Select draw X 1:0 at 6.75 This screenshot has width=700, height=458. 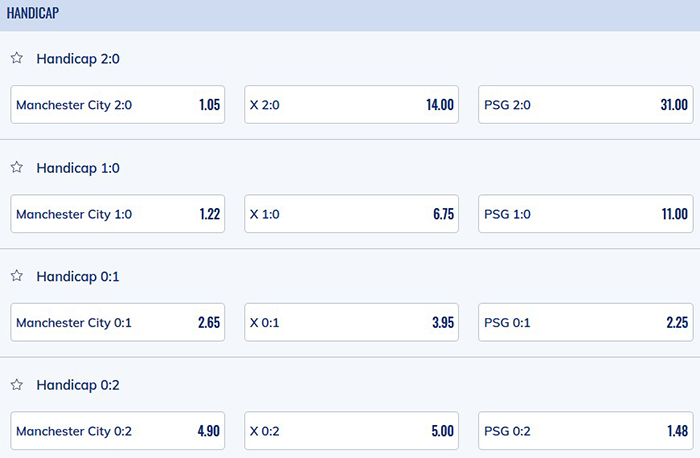tap(352, 213)
